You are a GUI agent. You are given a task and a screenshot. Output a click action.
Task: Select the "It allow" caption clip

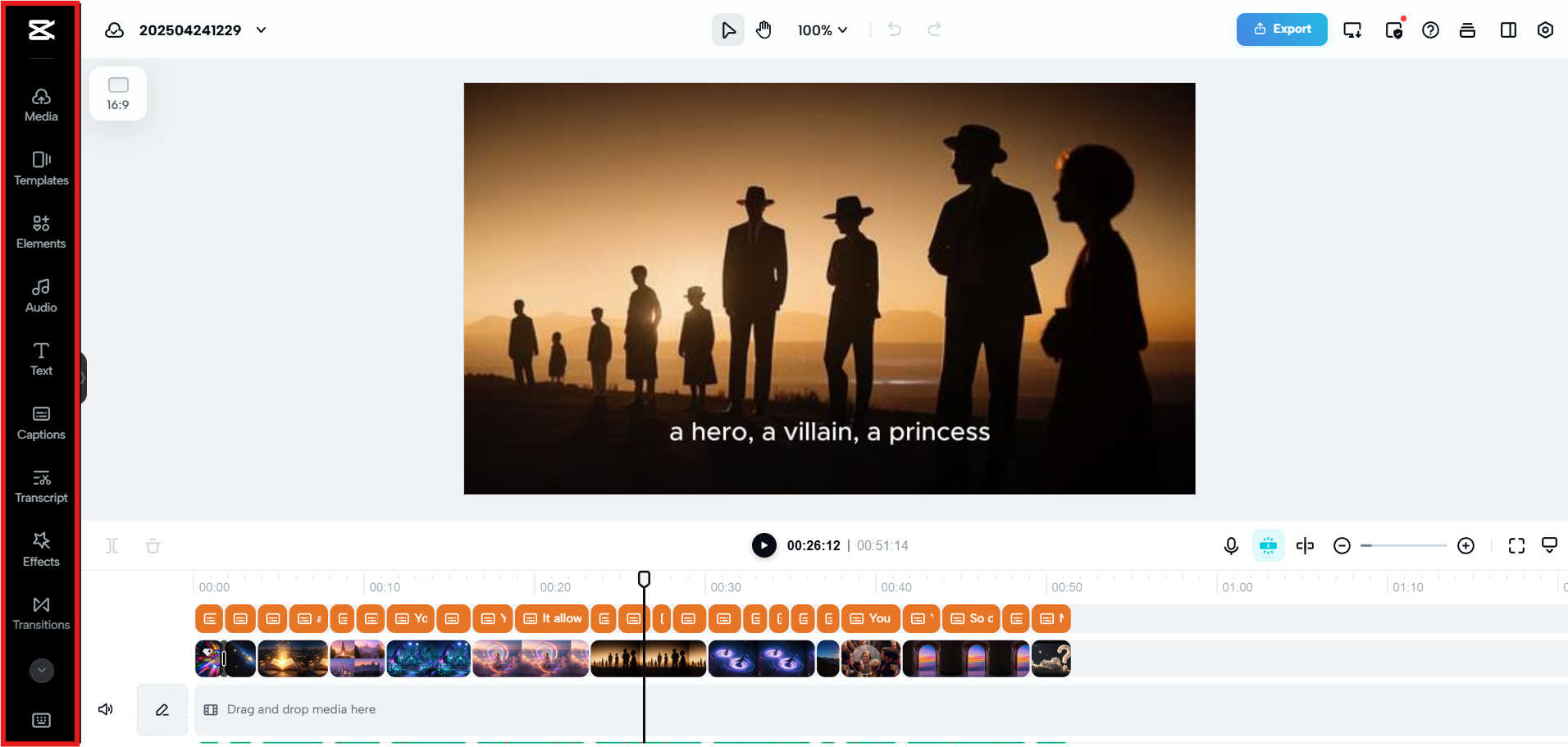pyautogui.click(x=552, y=619)
